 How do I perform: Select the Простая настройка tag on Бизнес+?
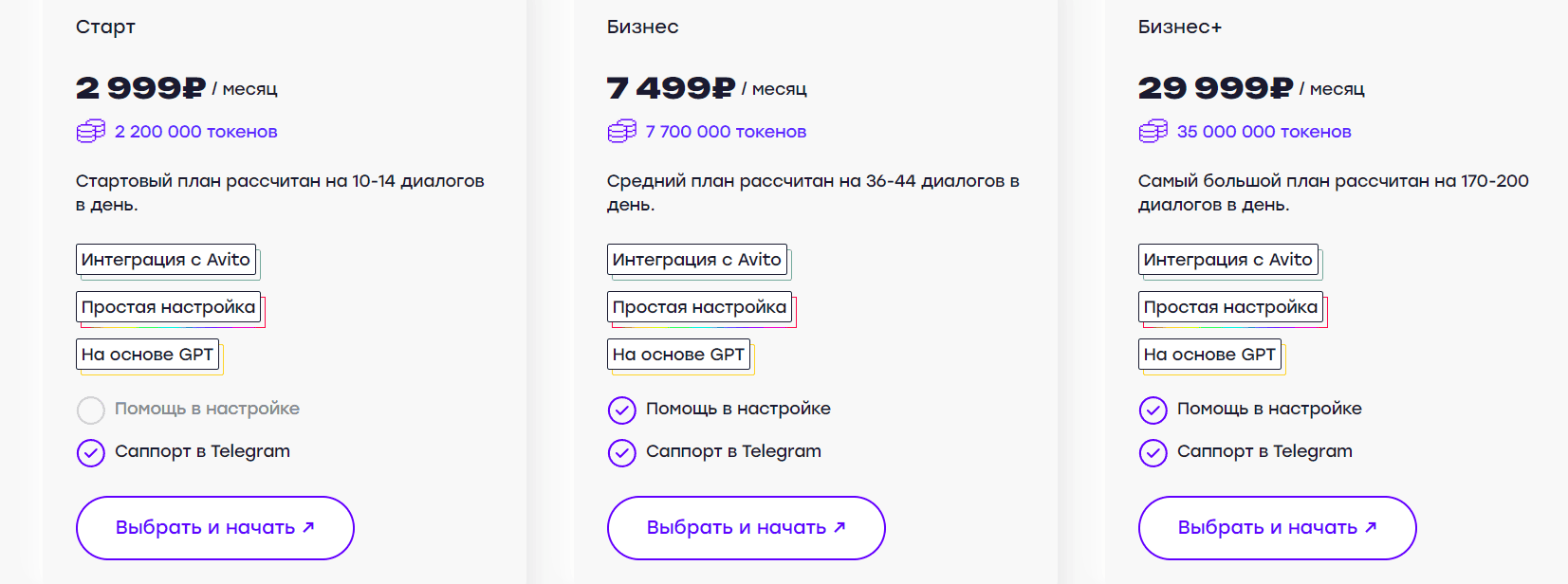(x=1229, y=307)
